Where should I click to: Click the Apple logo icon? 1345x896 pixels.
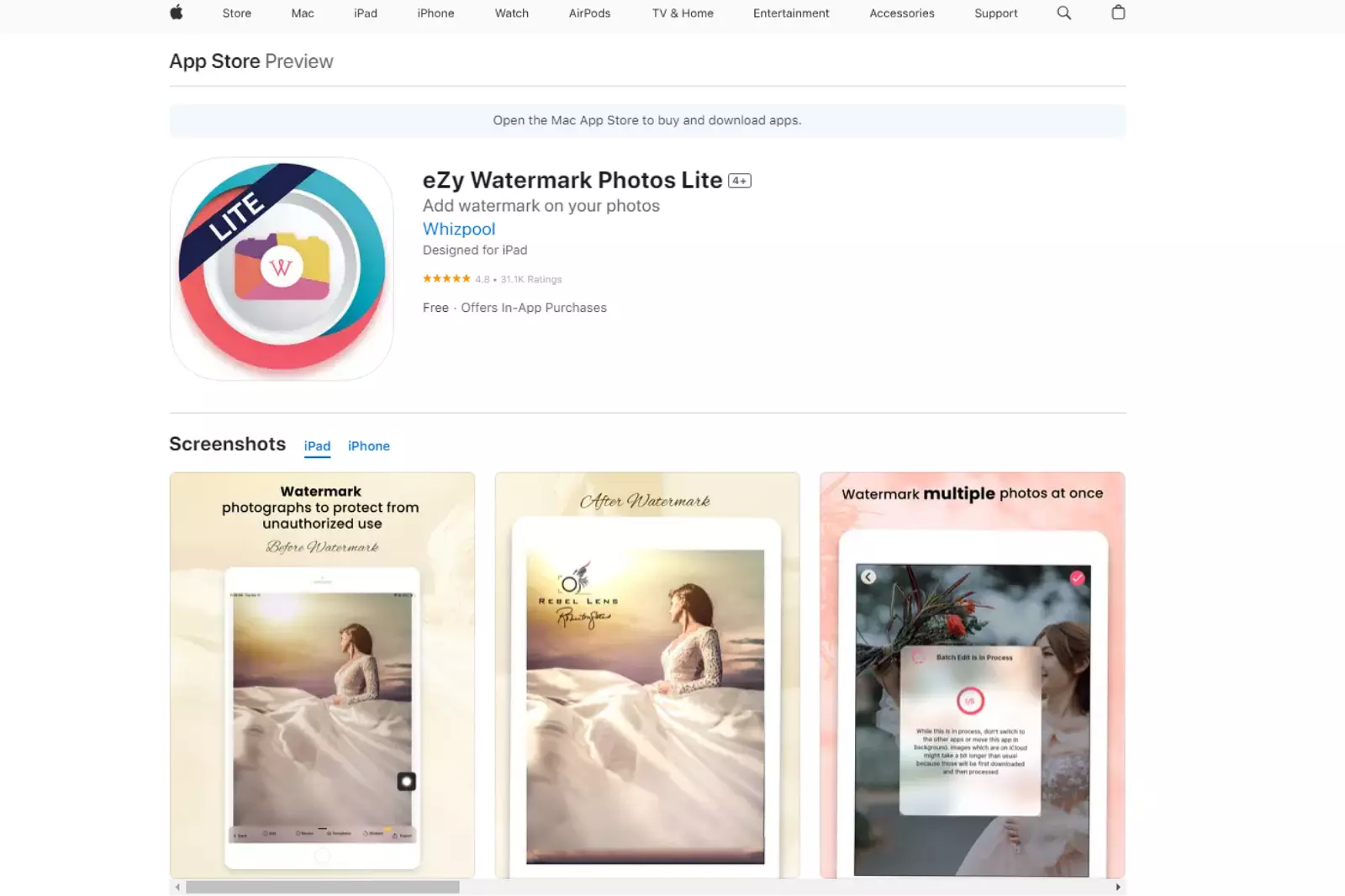(177, 13)
